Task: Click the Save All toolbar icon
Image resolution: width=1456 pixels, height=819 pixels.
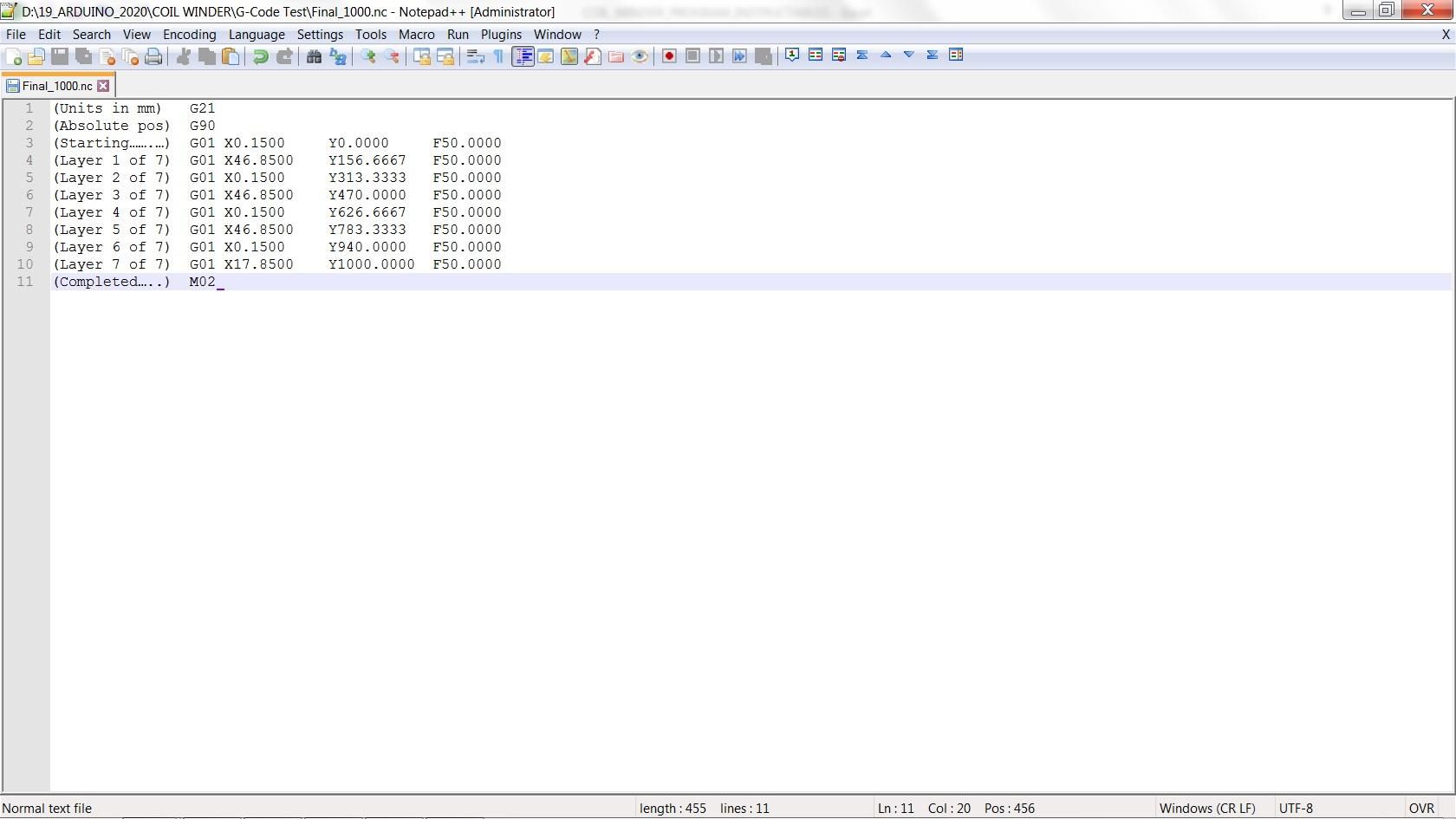Action: pos(84,56)
